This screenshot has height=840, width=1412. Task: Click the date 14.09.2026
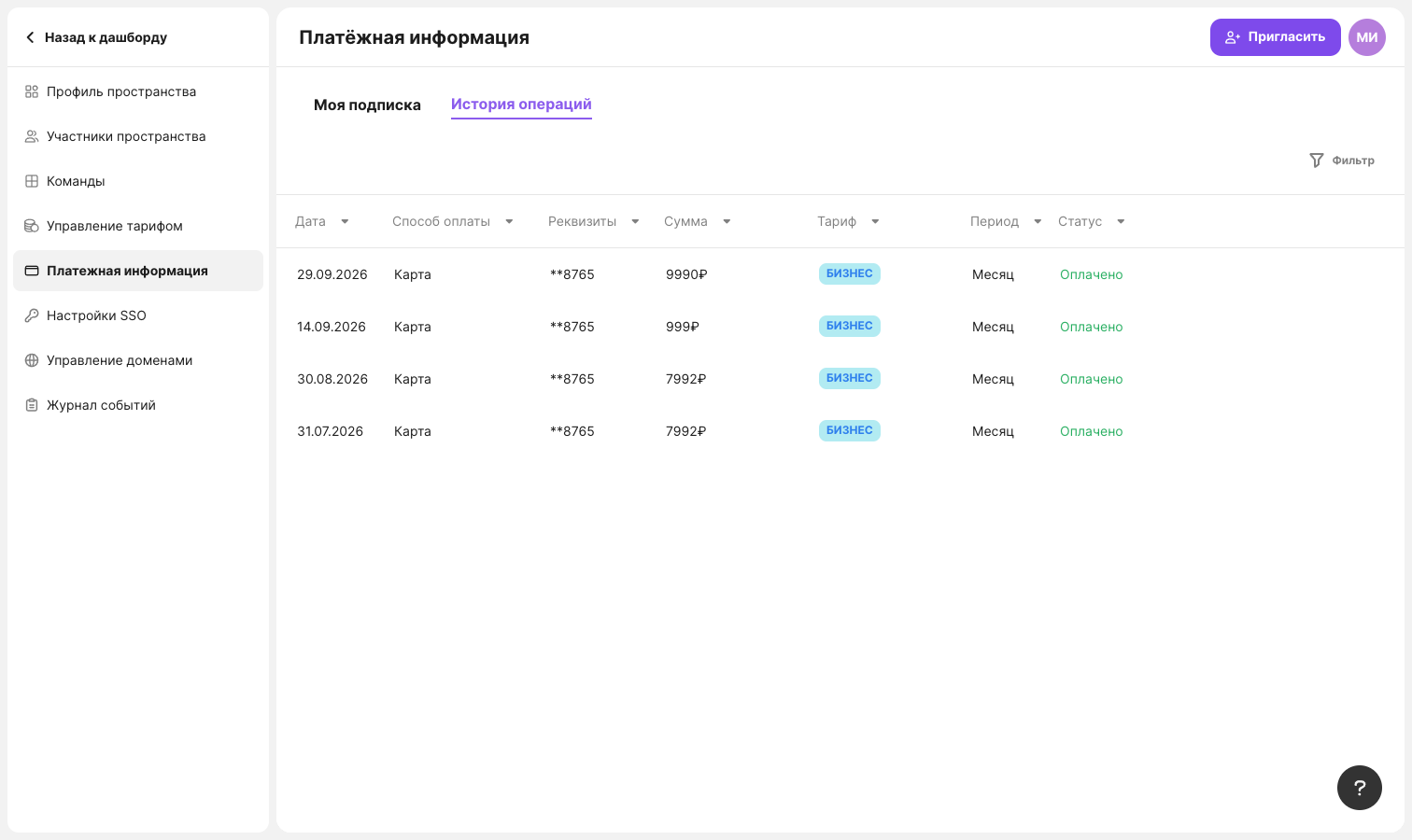point(332,327)
